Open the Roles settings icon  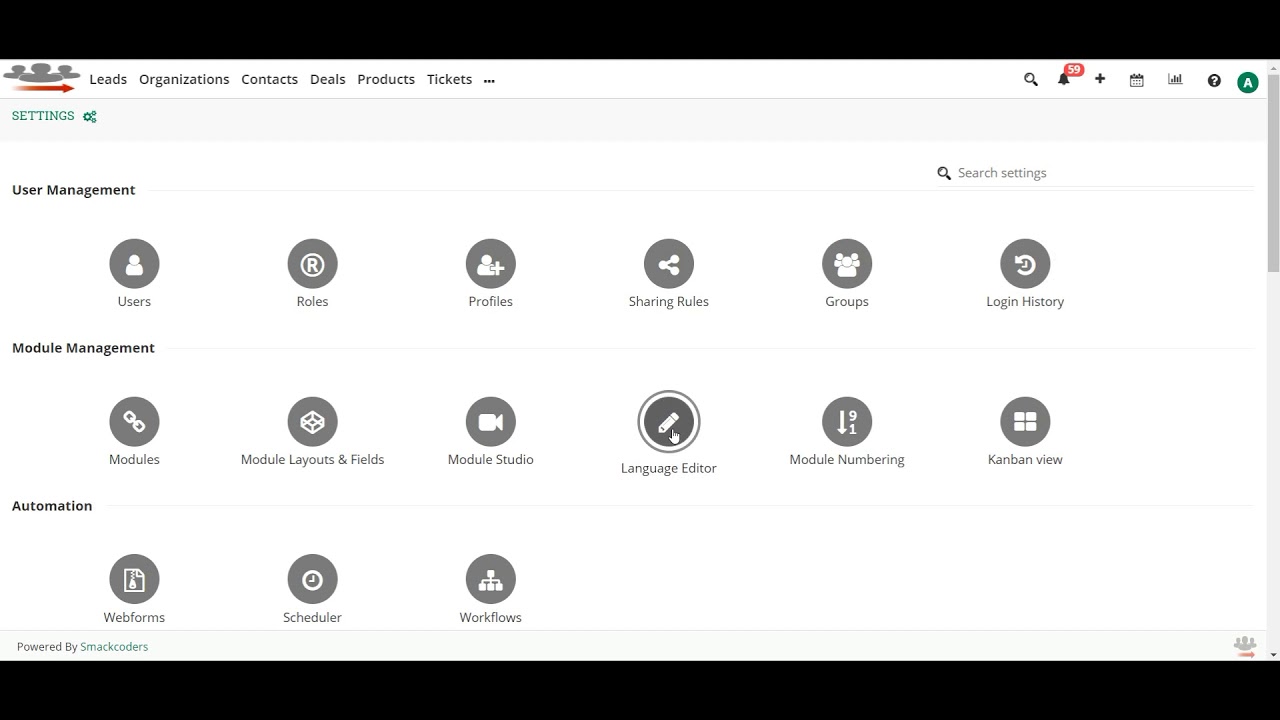pos(312,264)
